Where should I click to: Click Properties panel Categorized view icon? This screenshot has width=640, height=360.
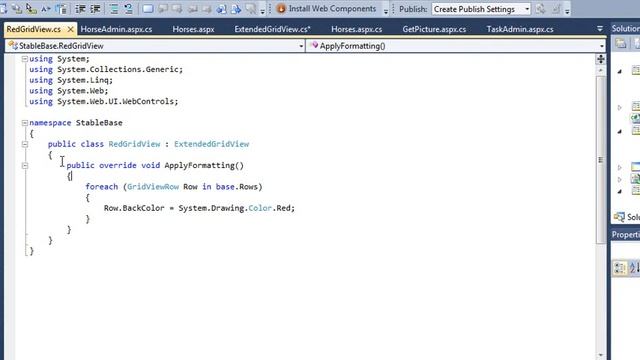[620, 268]
